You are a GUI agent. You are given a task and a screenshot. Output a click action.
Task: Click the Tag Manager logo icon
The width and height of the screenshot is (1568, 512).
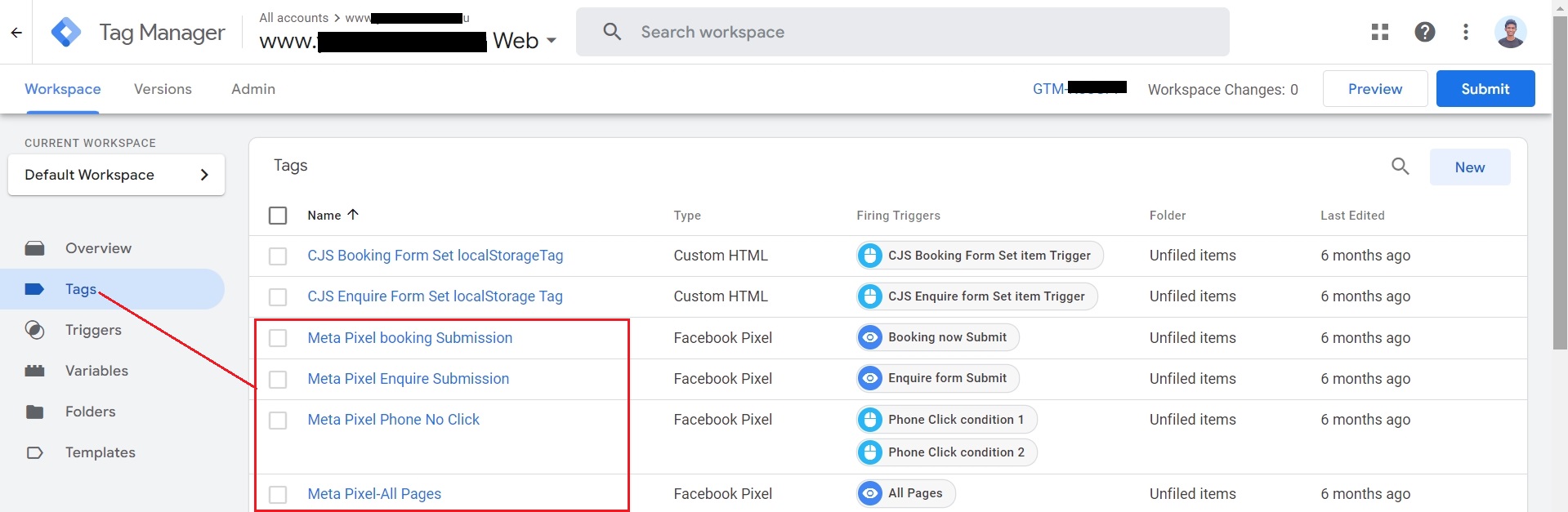[65, 33]
